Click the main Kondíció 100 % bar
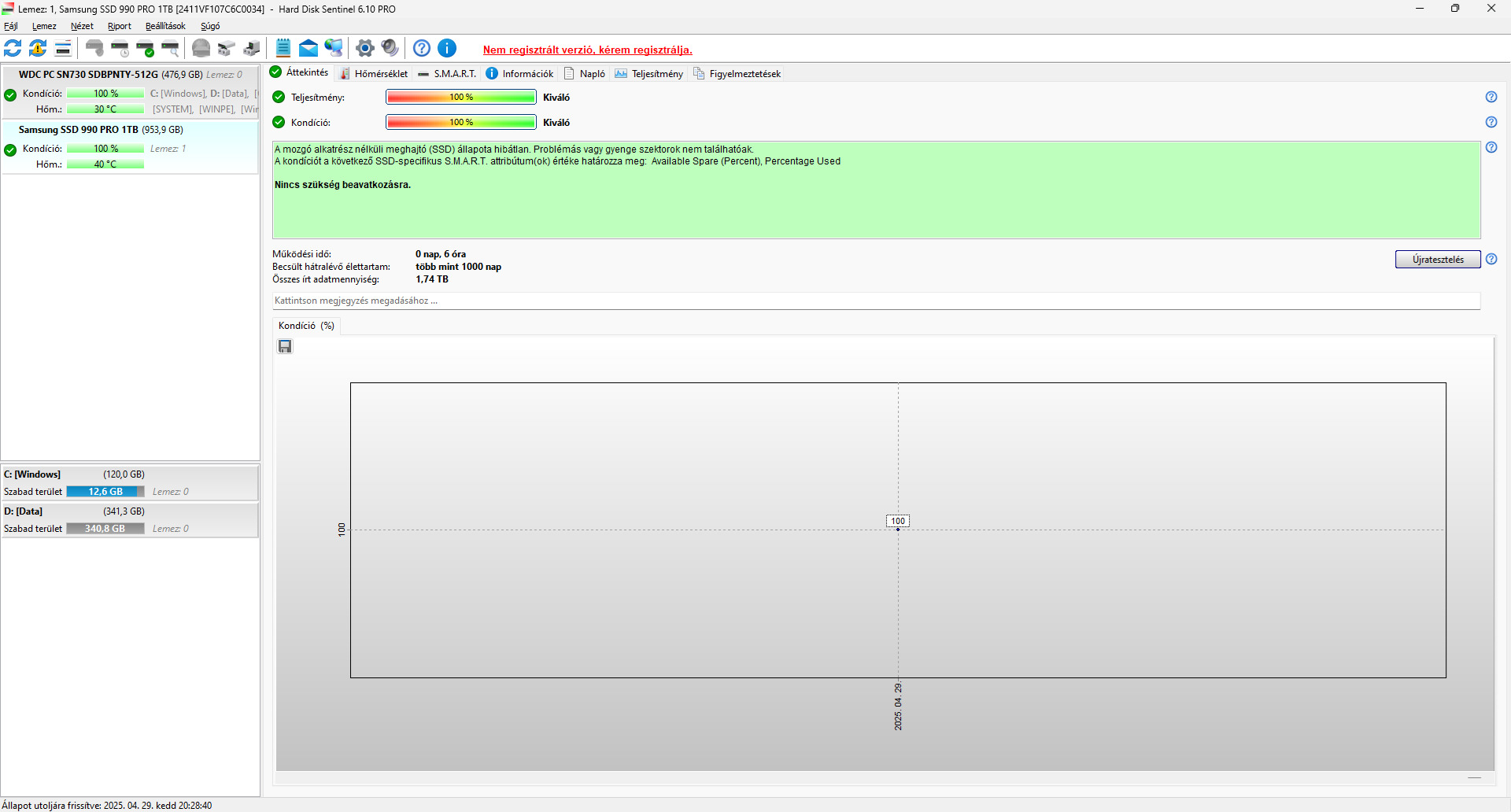 461,122
